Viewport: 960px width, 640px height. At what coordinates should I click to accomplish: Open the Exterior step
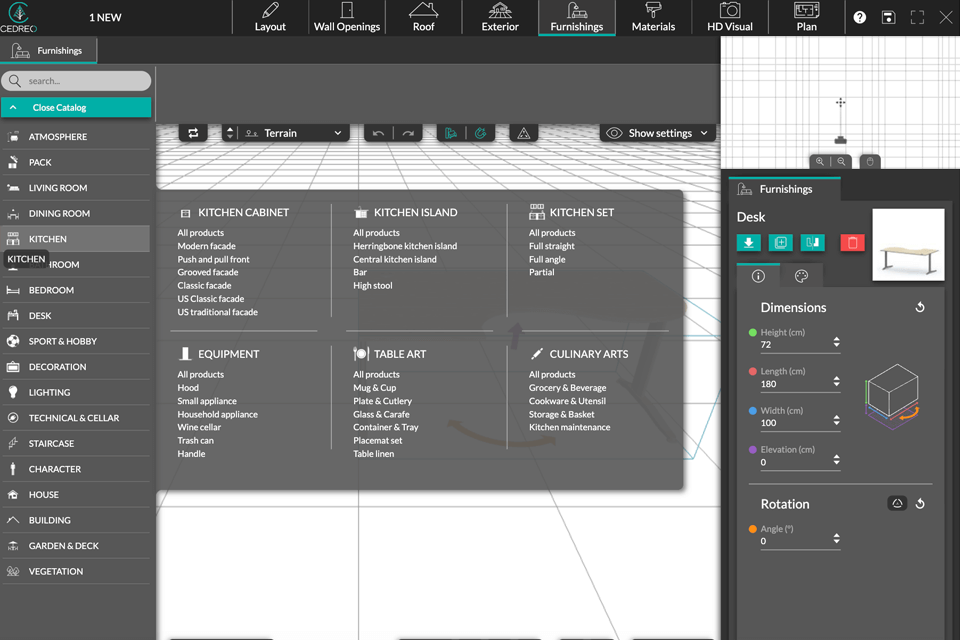coord(500,18)
